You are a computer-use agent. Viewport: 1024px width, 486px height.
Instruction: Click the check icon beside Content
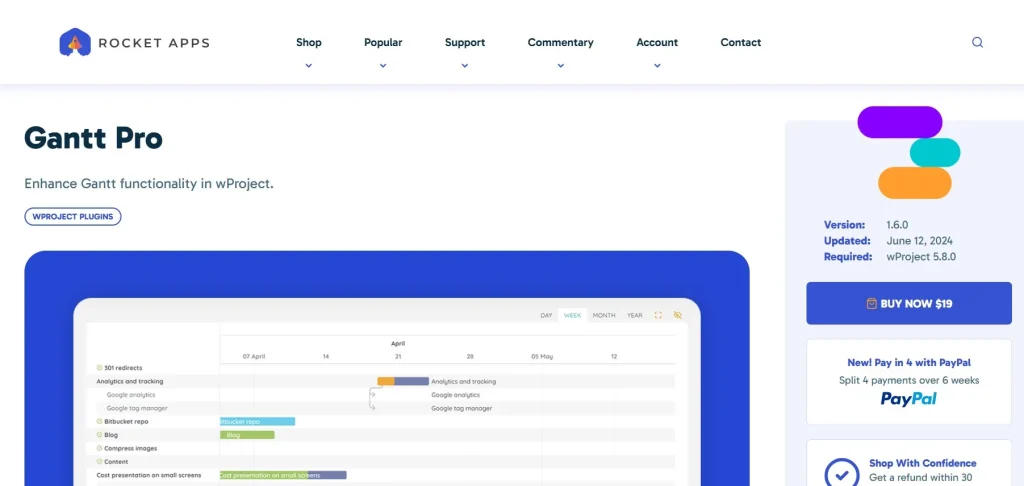(99, 462)
